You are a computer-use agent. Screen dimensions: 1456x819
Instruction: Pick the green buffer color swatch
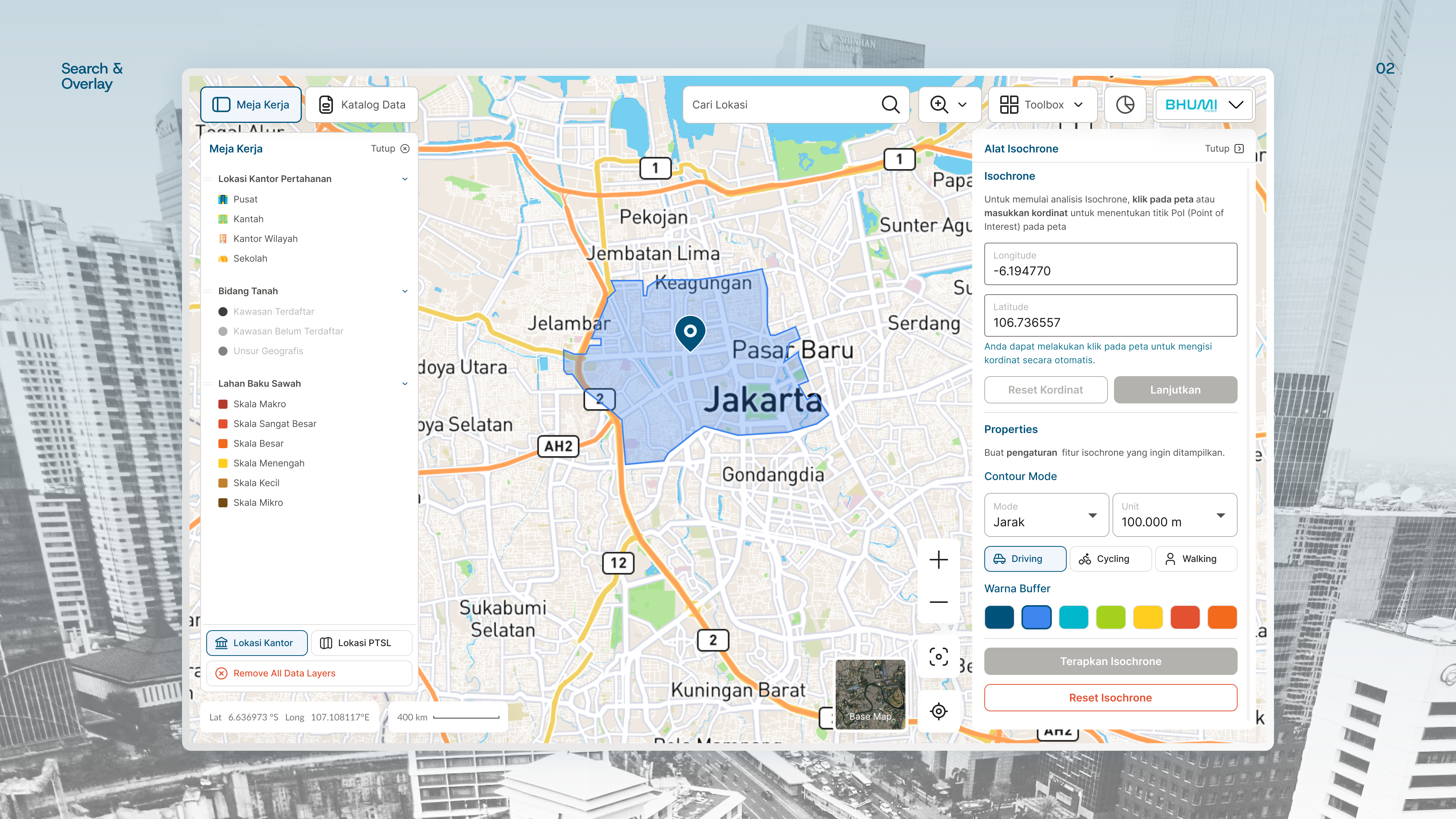point(1110,617)
